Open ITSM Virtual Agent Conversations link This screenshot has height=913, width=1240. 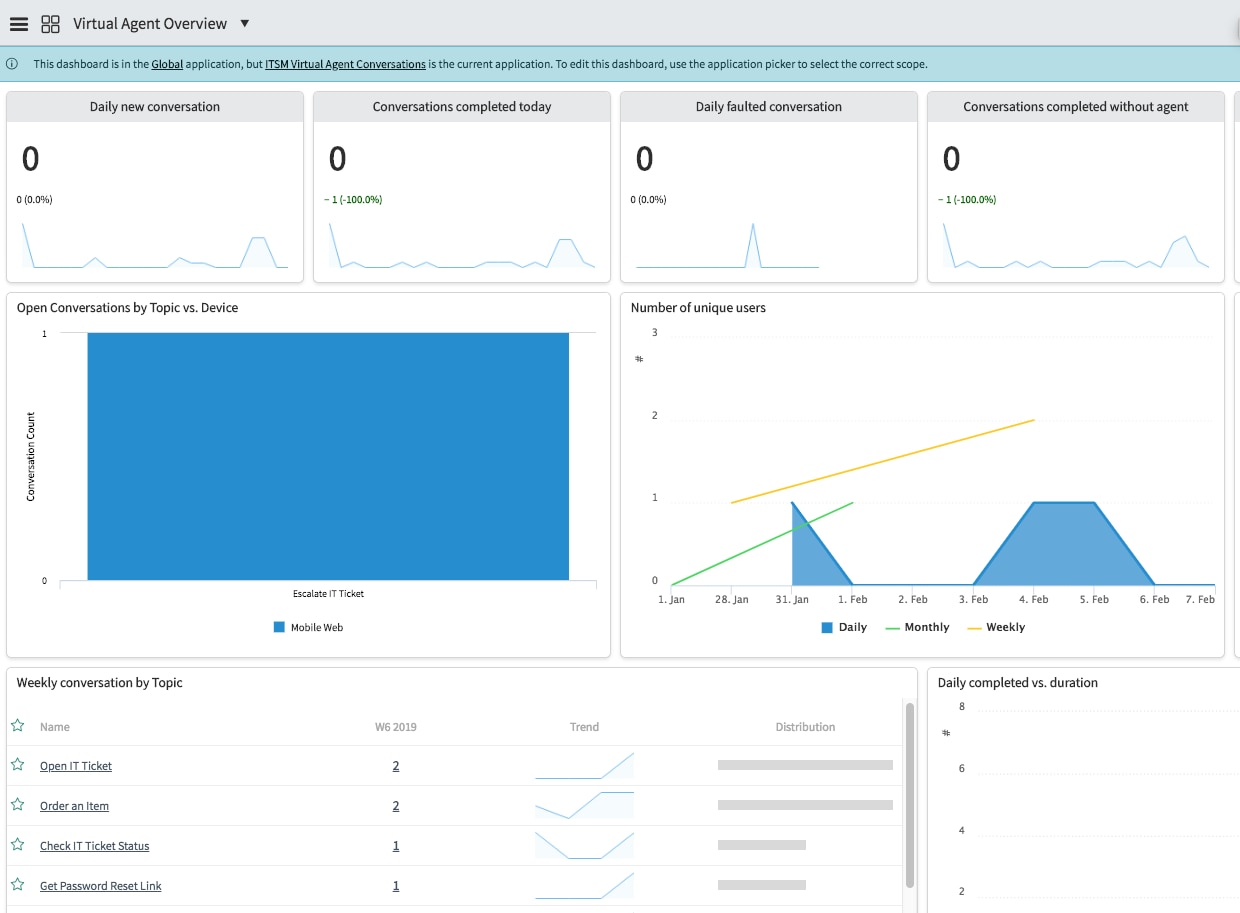pos(345,64)
